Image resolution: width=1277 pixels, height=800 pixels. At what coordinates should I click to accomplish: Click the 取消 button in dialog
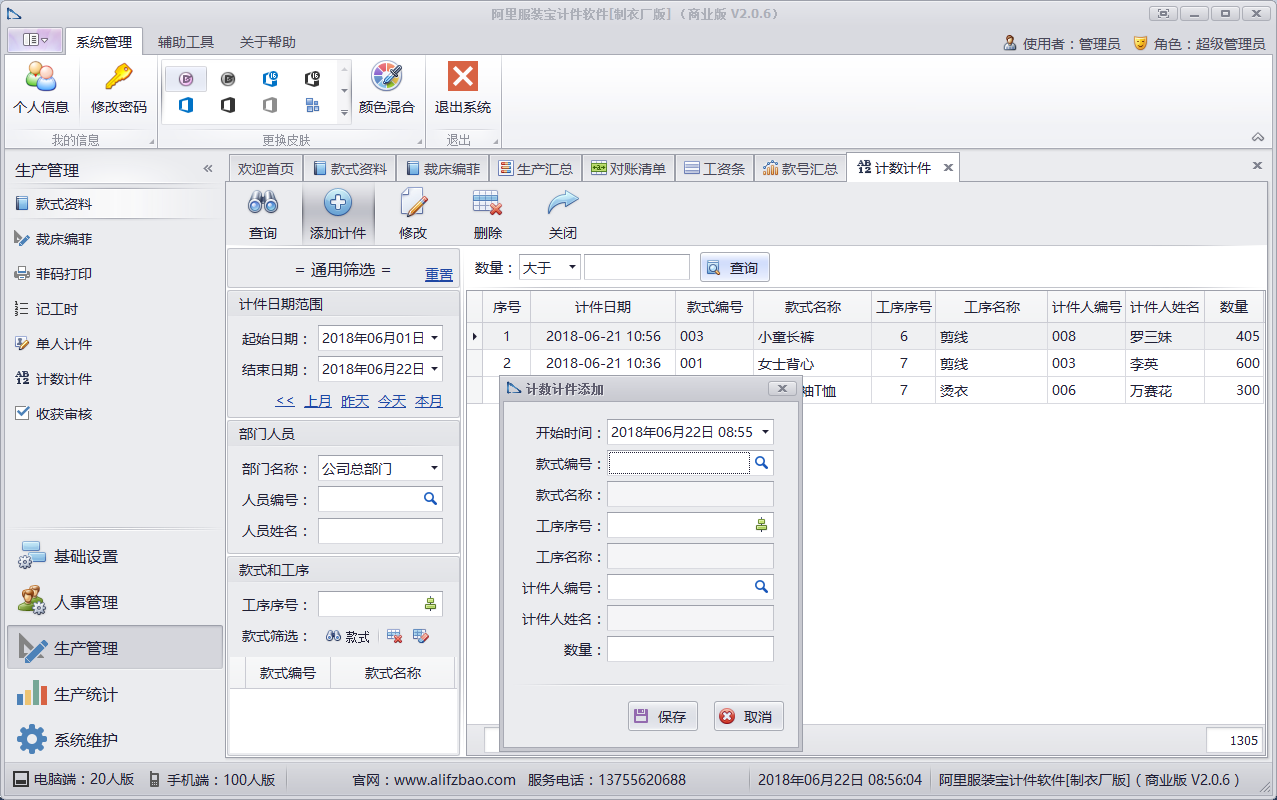coord(748,716)
